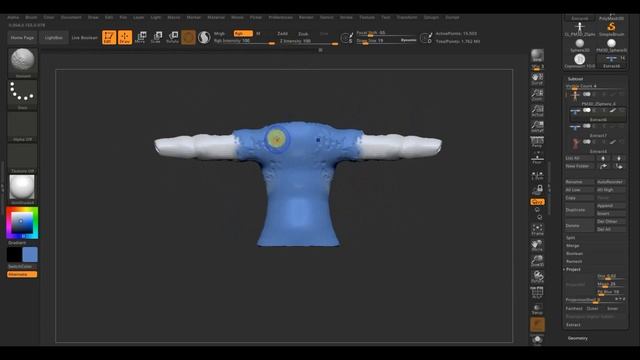Open the Zplugin menu
The image size is (640, 360).
point(431,18)
